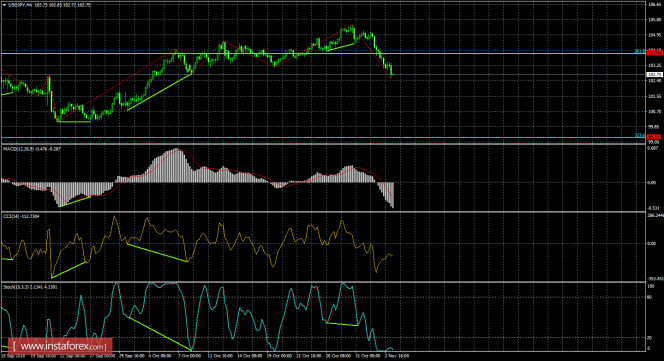Screen dimensions: 664x361
Task: Select the green divergence trendline on MACD
Action: pyautogui.click(x=75, y=201)
